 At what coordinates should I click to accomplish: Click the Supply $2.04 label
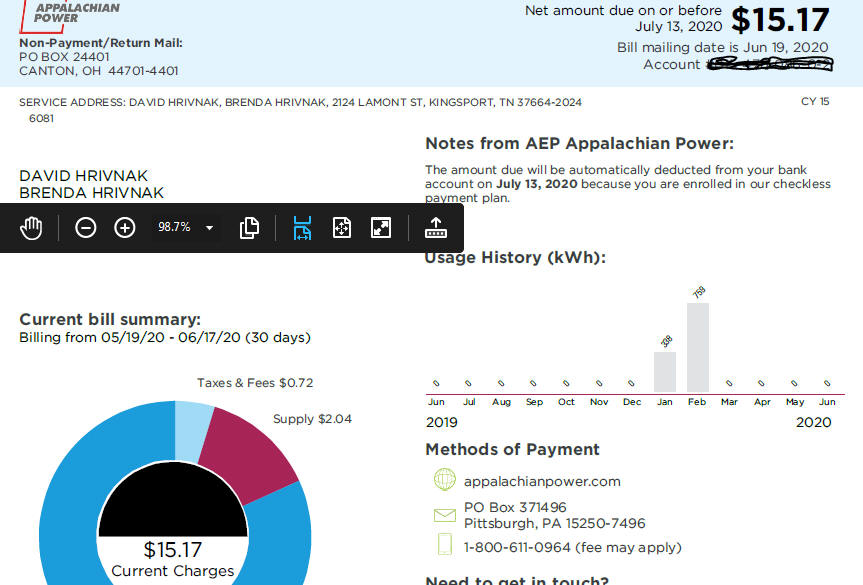click(312, 419)
